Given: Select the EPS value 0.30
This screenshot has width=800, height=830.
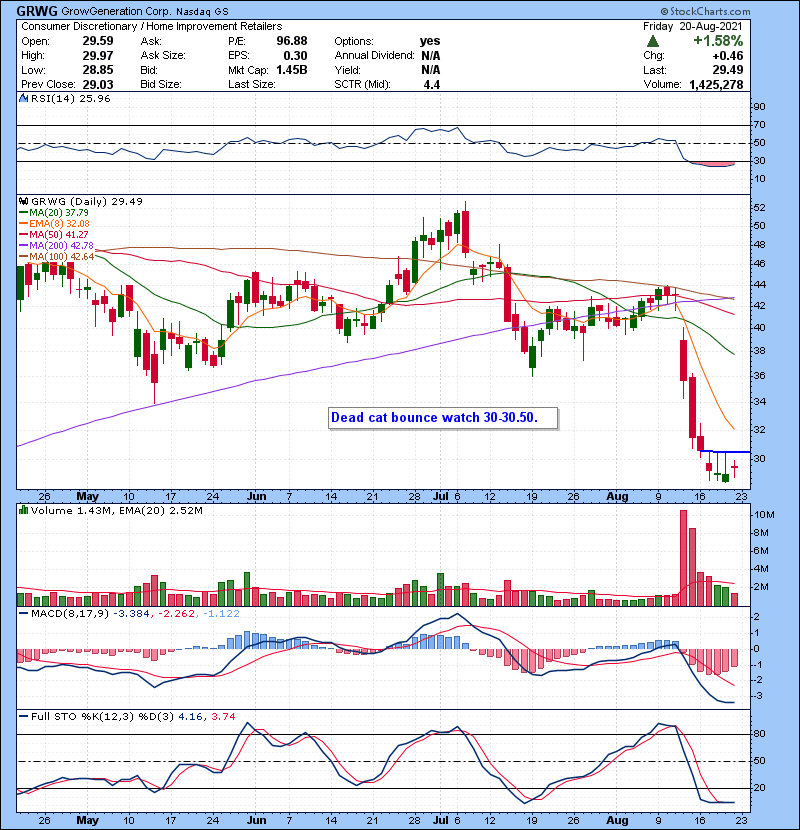Looking at the screenshot, I should click(x=295, y=56).
